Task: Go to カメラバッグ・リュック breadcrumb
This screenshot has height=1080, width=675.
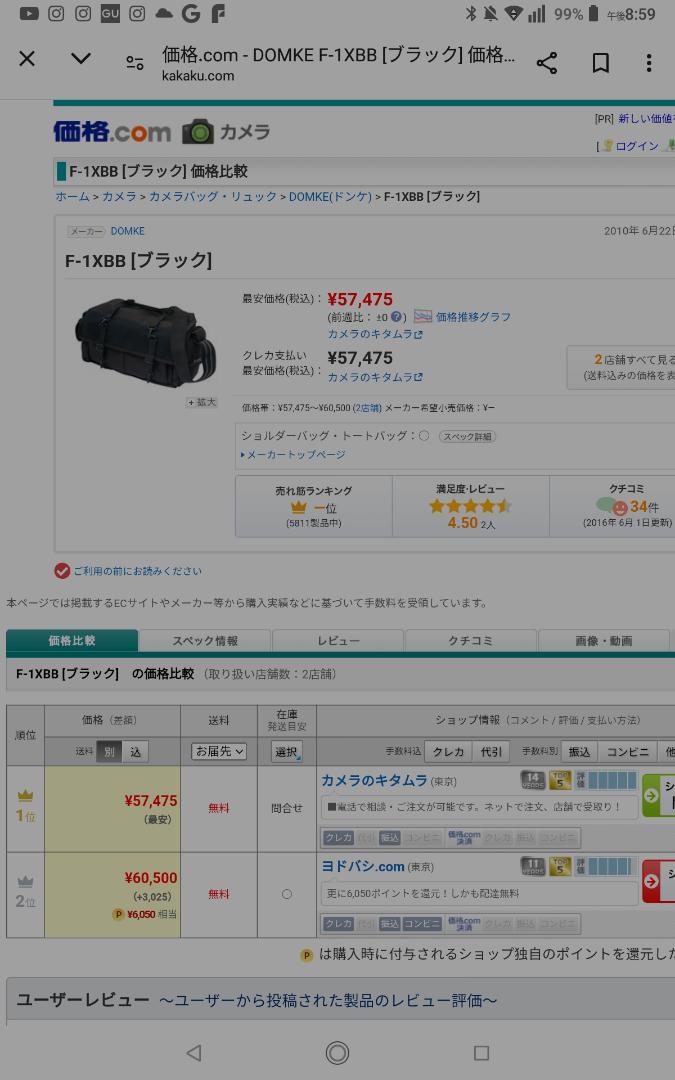Action: coord(213,197)
